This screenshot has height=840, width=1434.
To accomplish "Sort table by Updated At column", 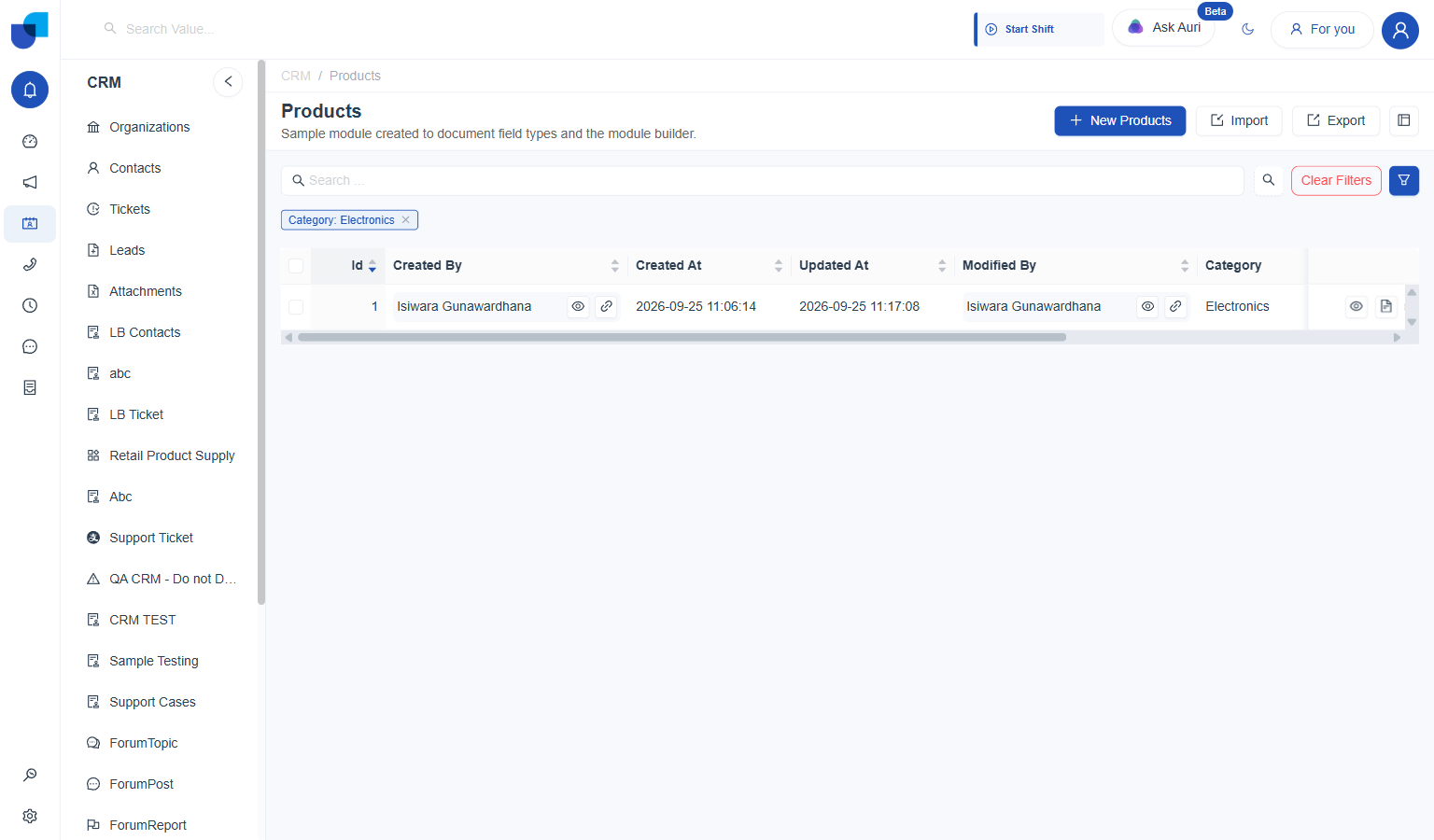I will tap(942, 266).
